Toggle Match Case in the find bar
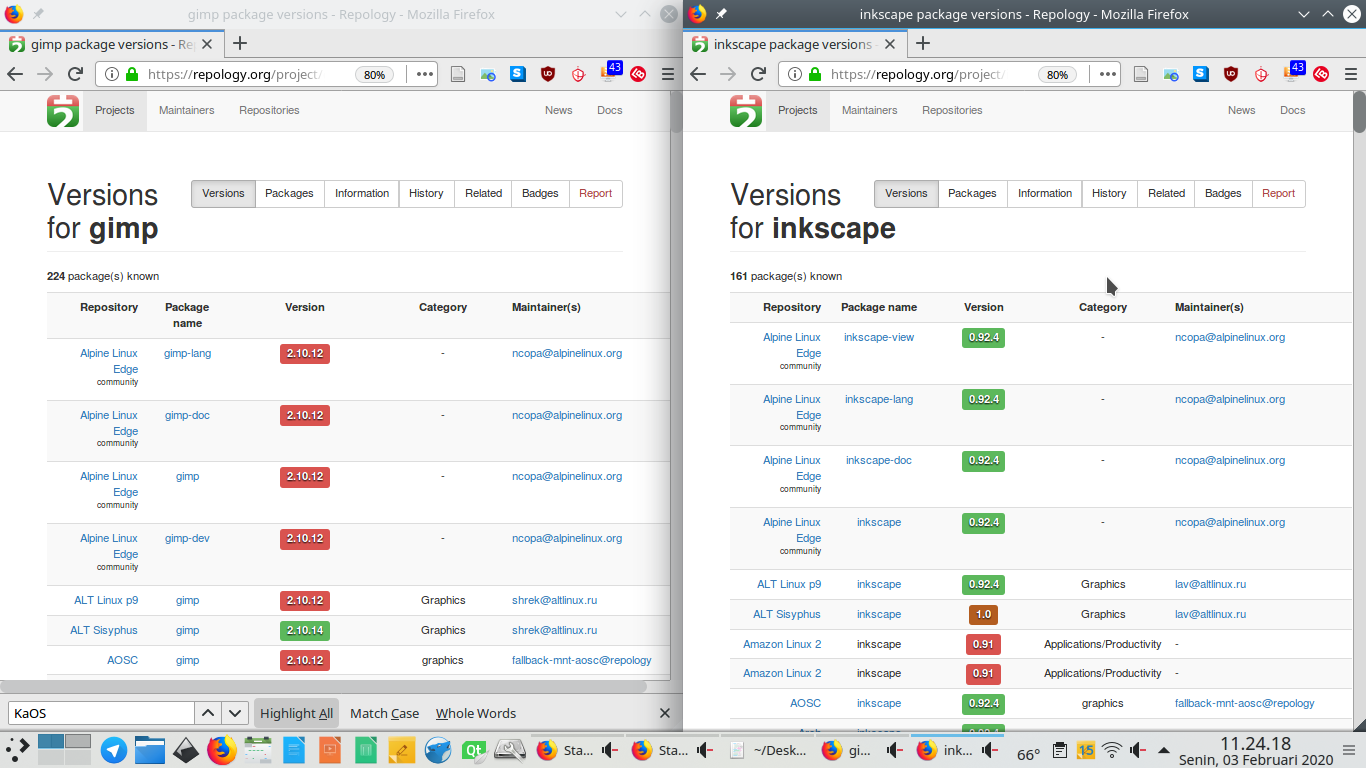 coord(385,713)
